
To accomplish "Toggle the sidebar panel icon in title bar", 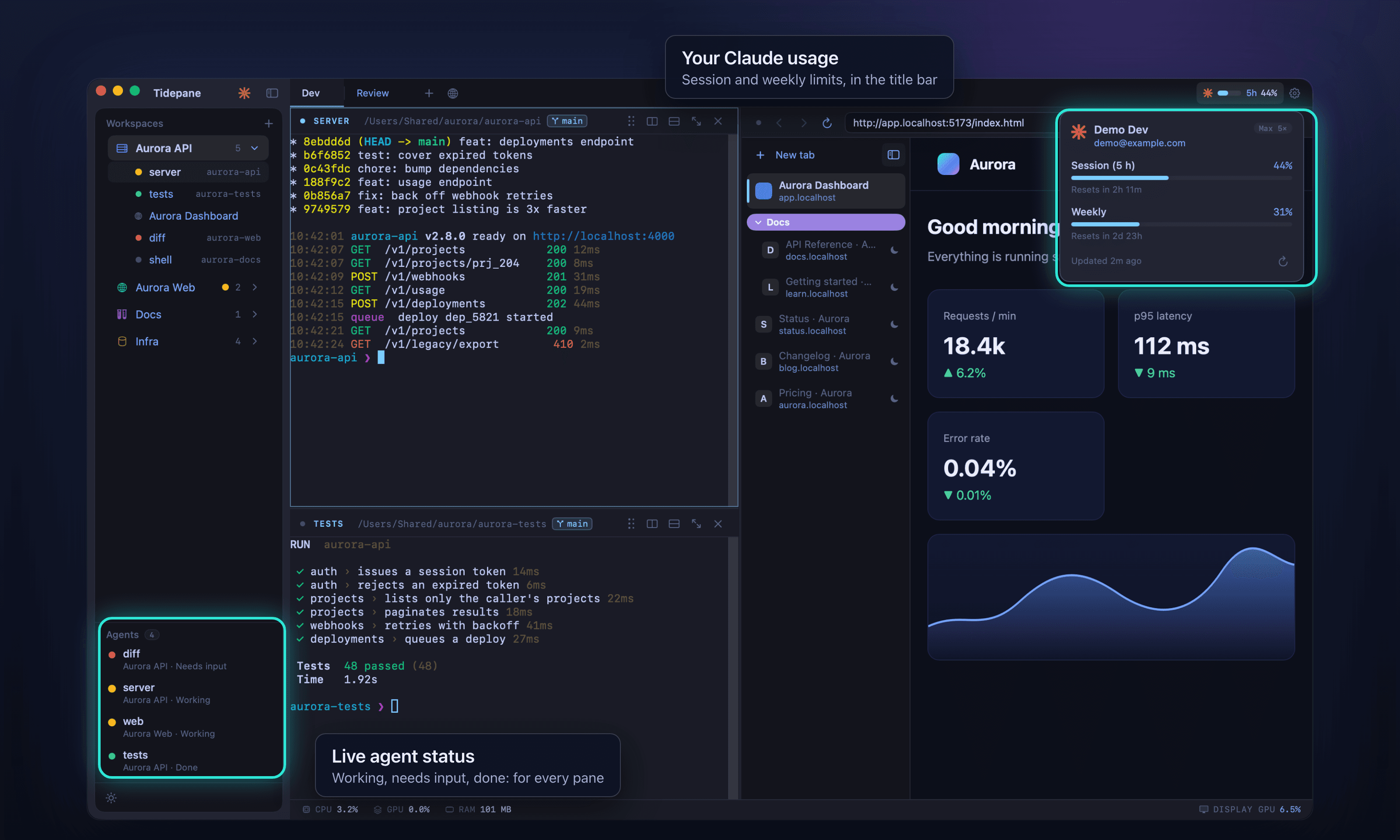I will (x=272, y=93).
